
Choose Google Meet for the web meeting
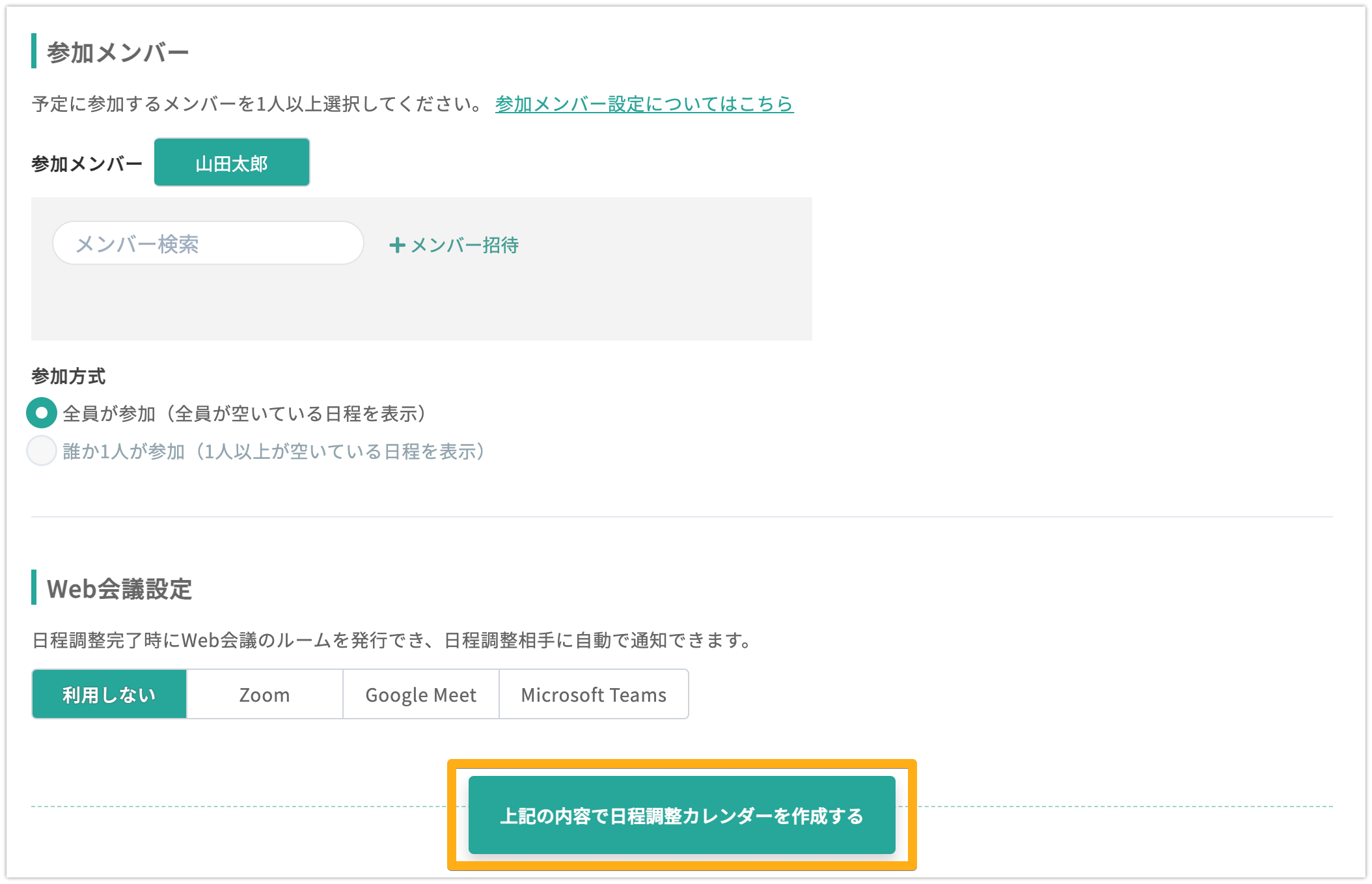[421, 695]
